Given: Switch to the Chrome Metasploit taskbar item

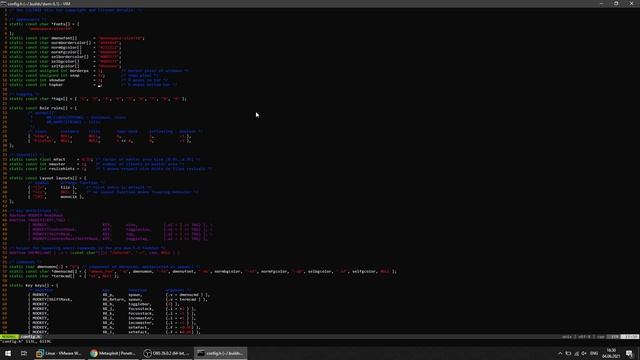Looking at the screenshot, I should click(x=113, y=353).
